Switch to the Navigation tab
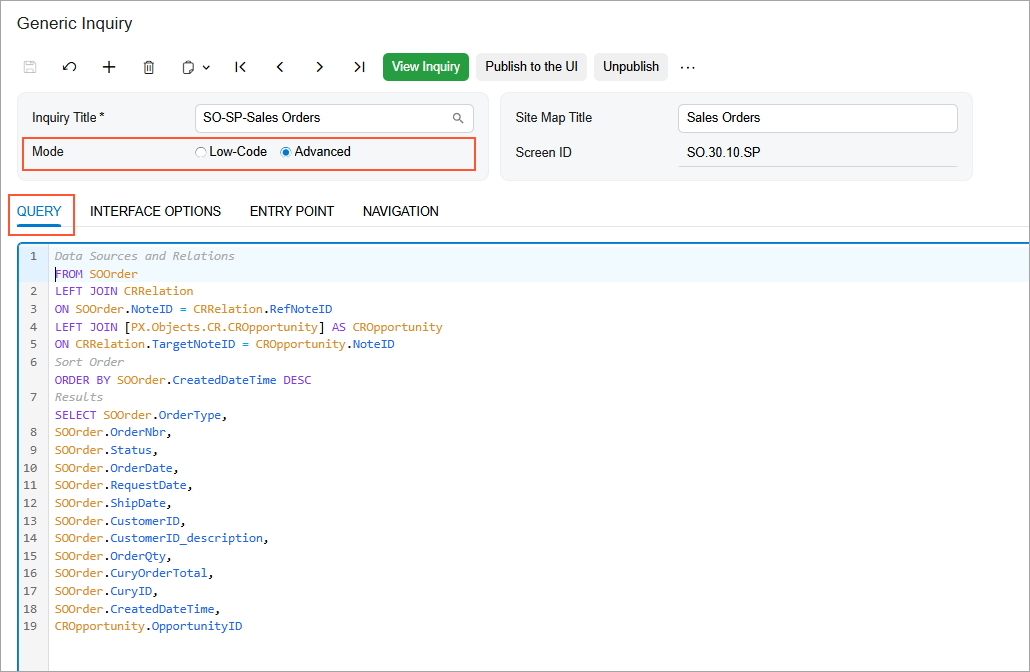 400,211
